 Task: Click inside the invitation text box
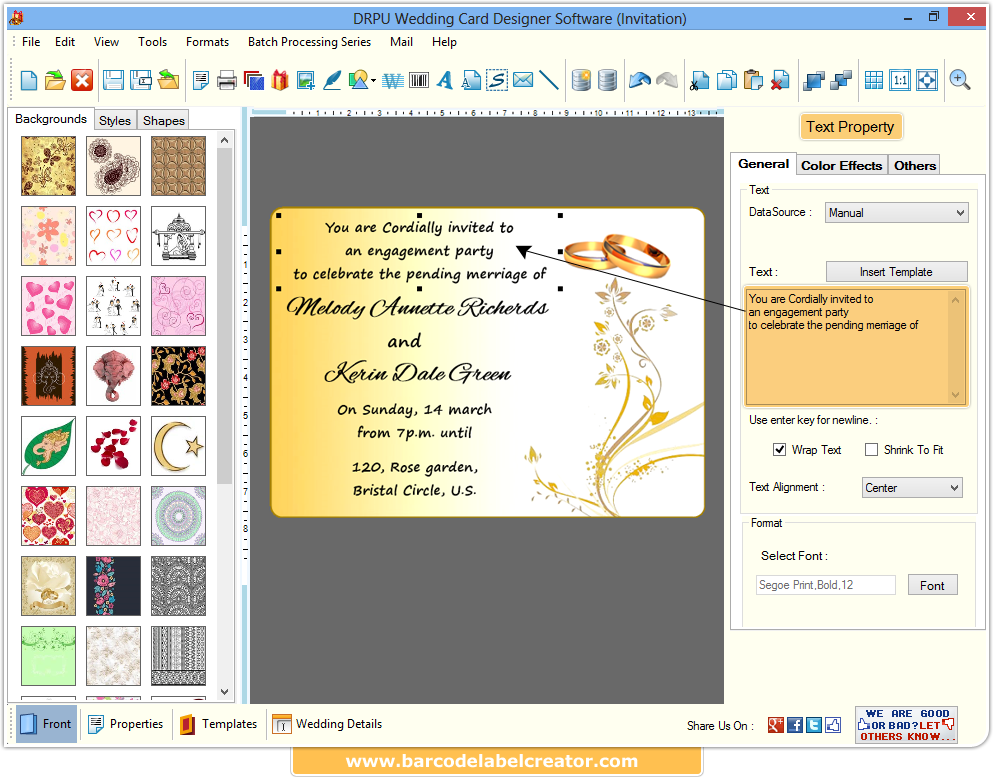(x=856, y=346)
